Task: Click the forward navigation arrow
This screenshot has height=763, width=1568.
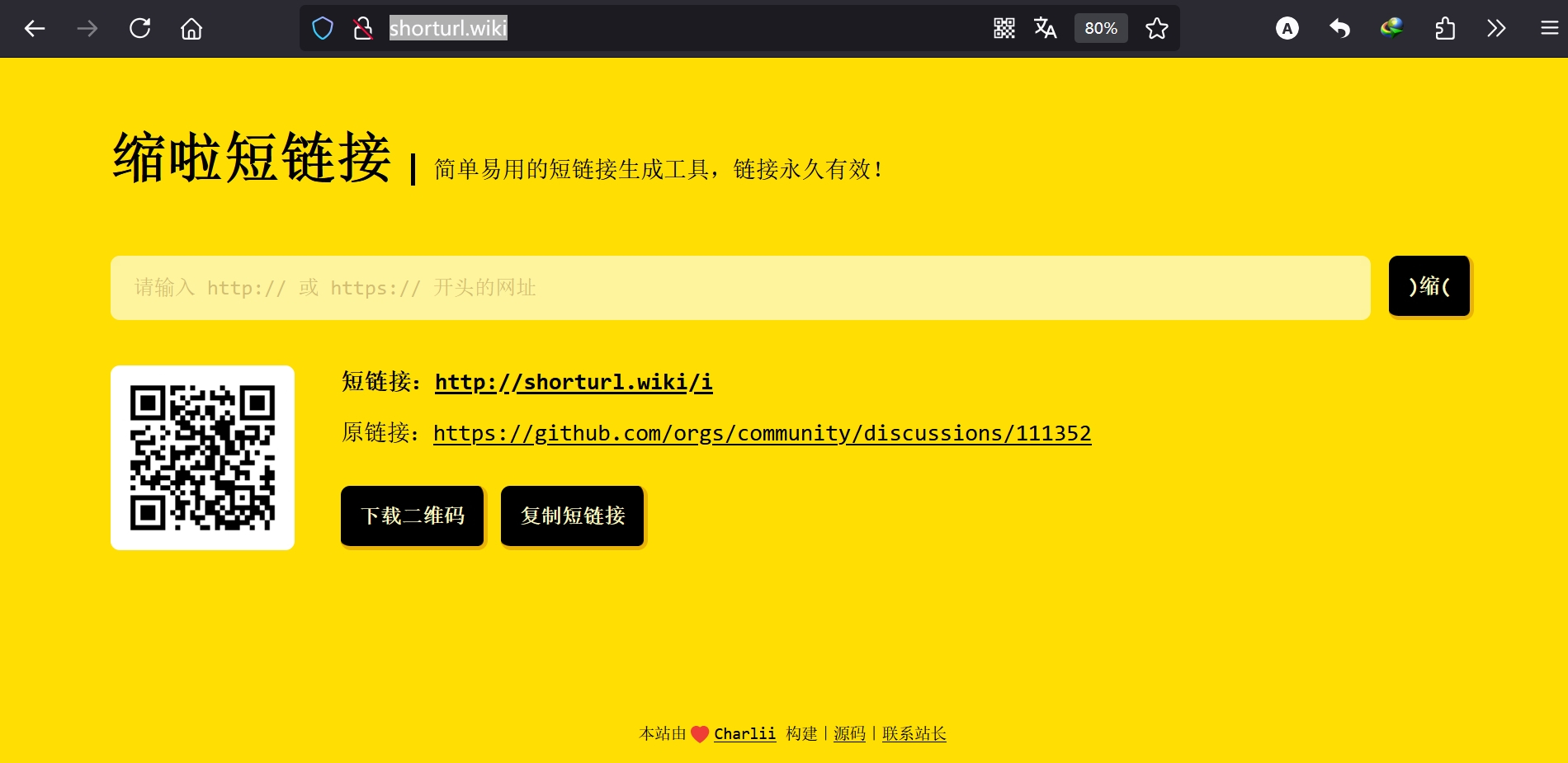Action: click(x=87, y=29)
